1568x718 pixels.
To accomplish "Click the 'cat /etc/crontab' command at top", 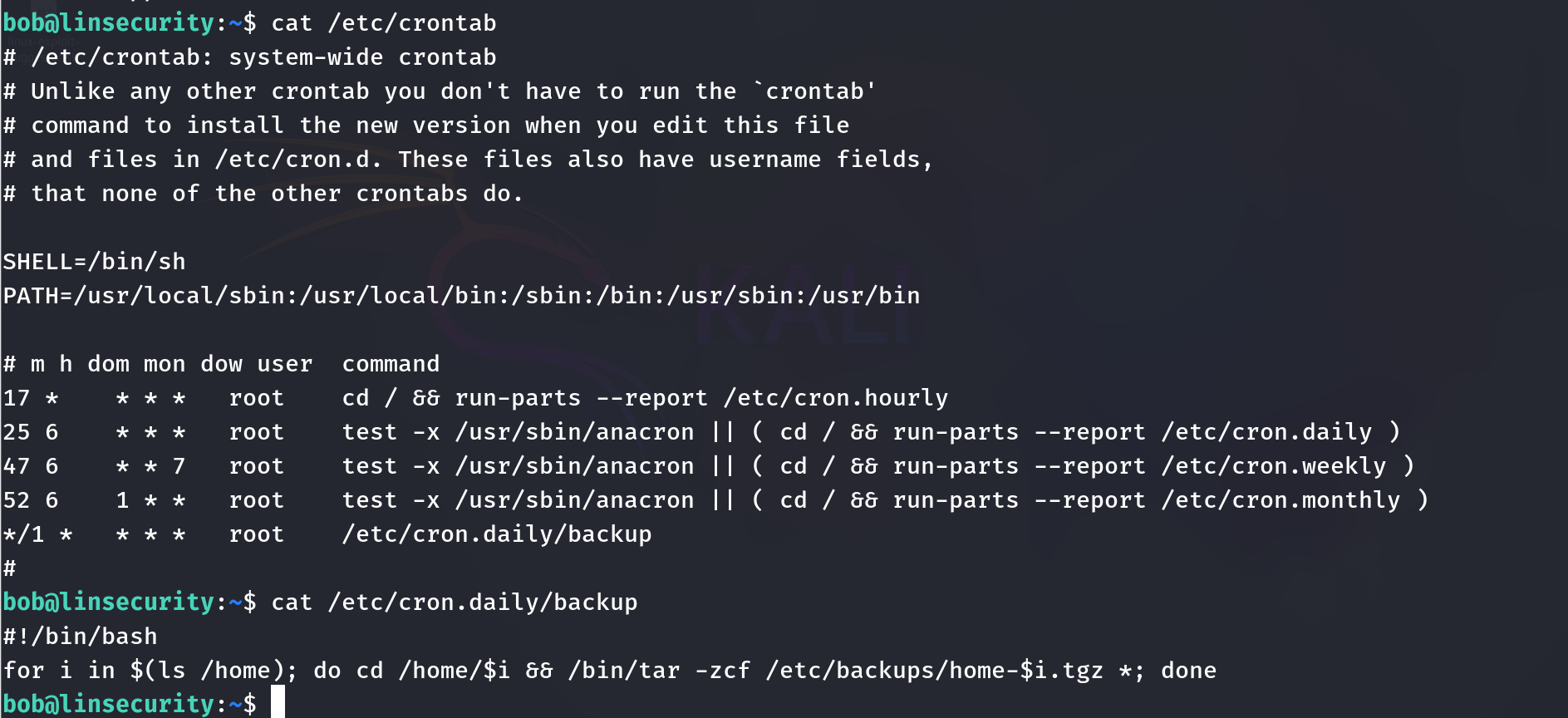I will [x=384, y=23].
